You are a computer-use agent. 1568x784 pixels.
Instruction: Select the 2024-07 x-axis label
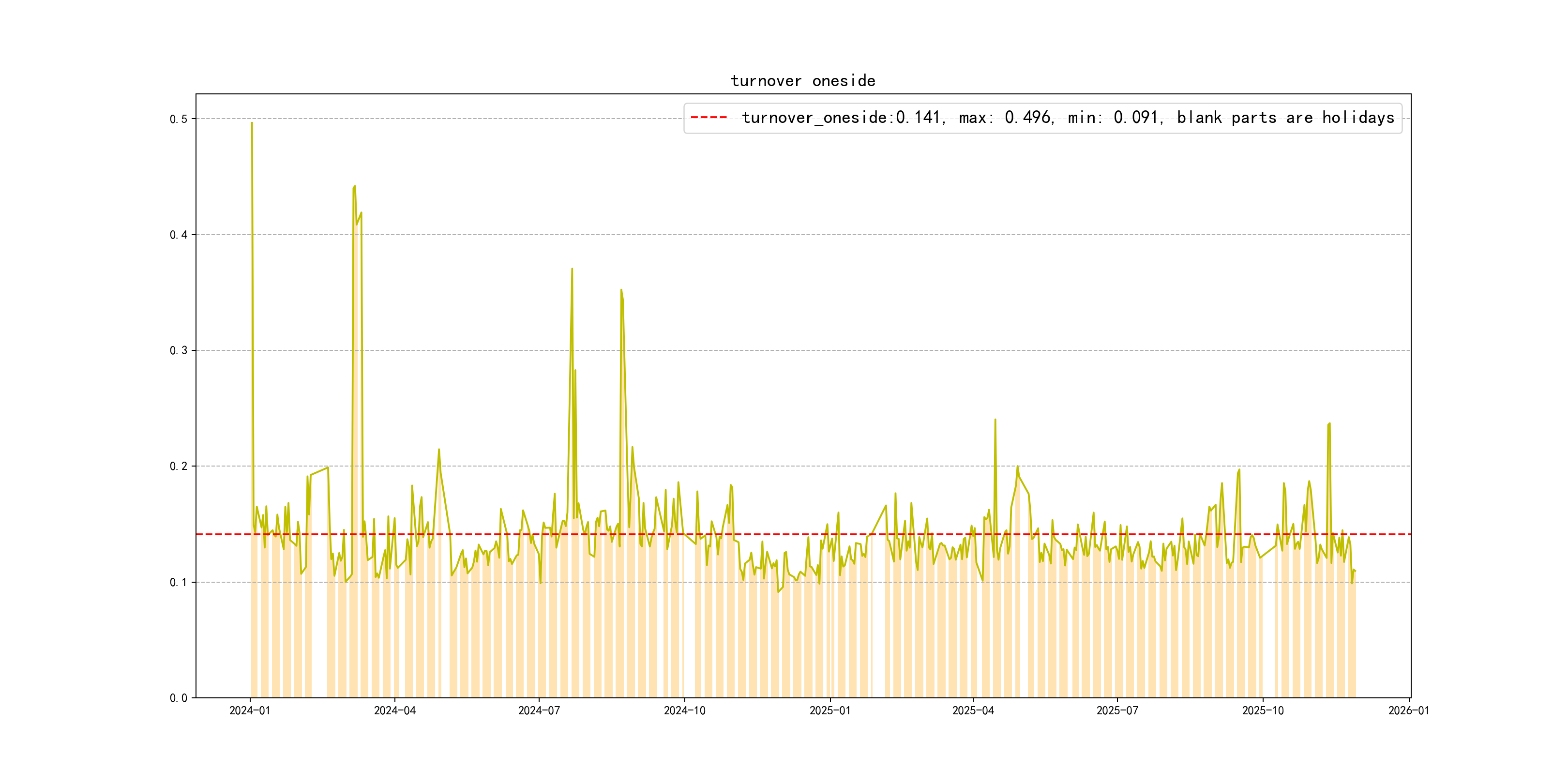(x=539, y=711)
